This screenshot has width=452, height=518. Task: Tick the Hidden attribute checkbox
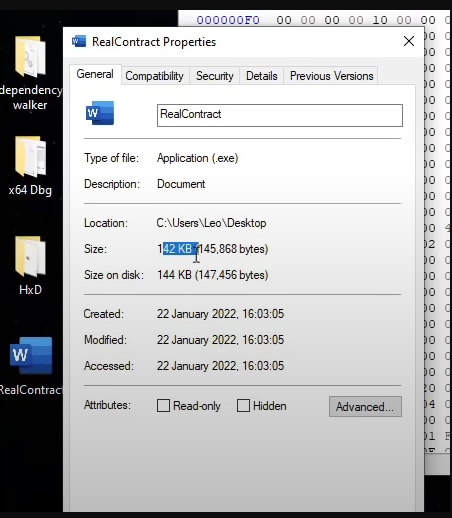click(x=243, y=406)
